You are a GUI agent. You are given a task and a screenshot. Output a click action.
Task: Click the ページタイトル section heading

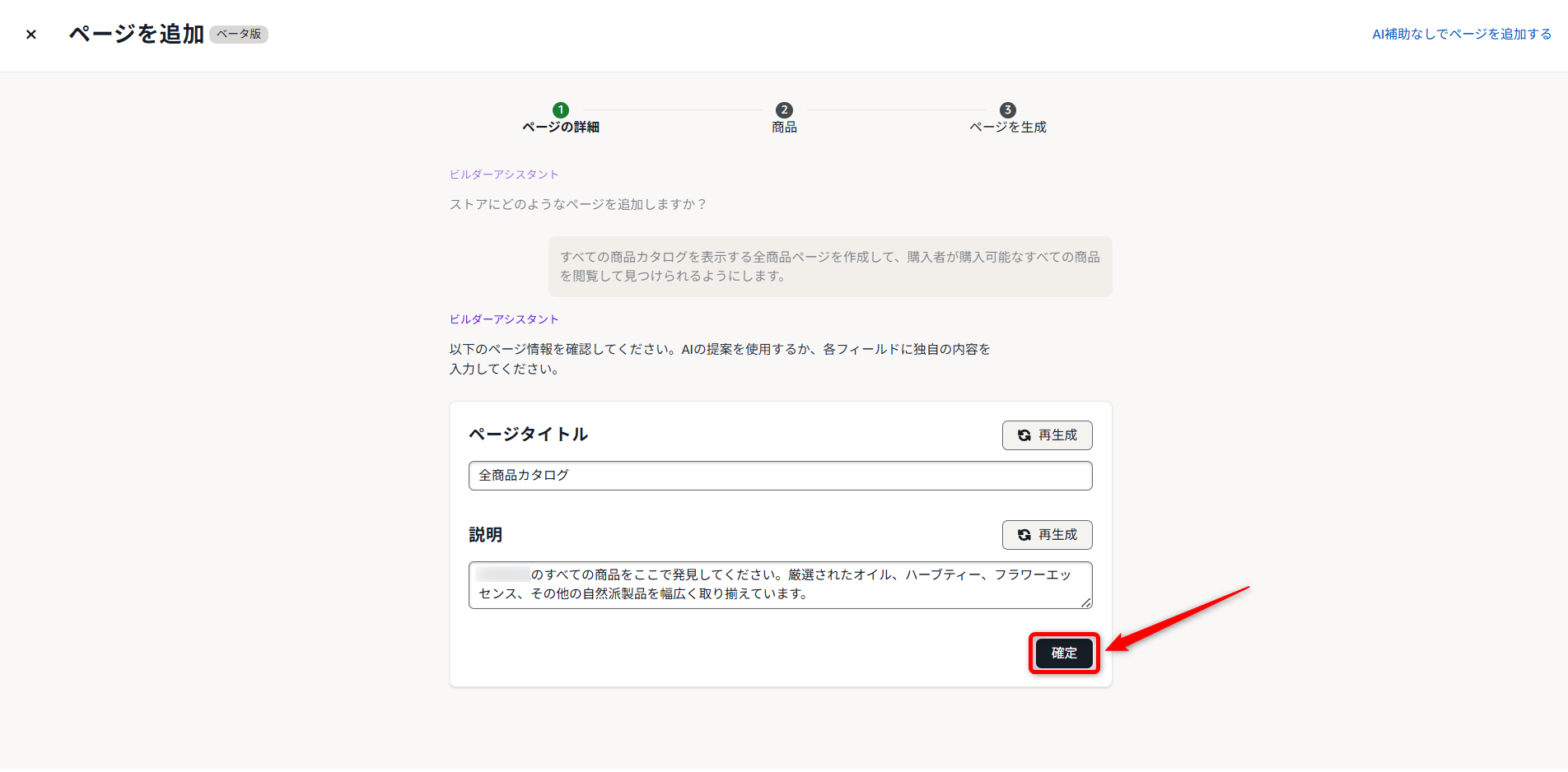[528, 435]
